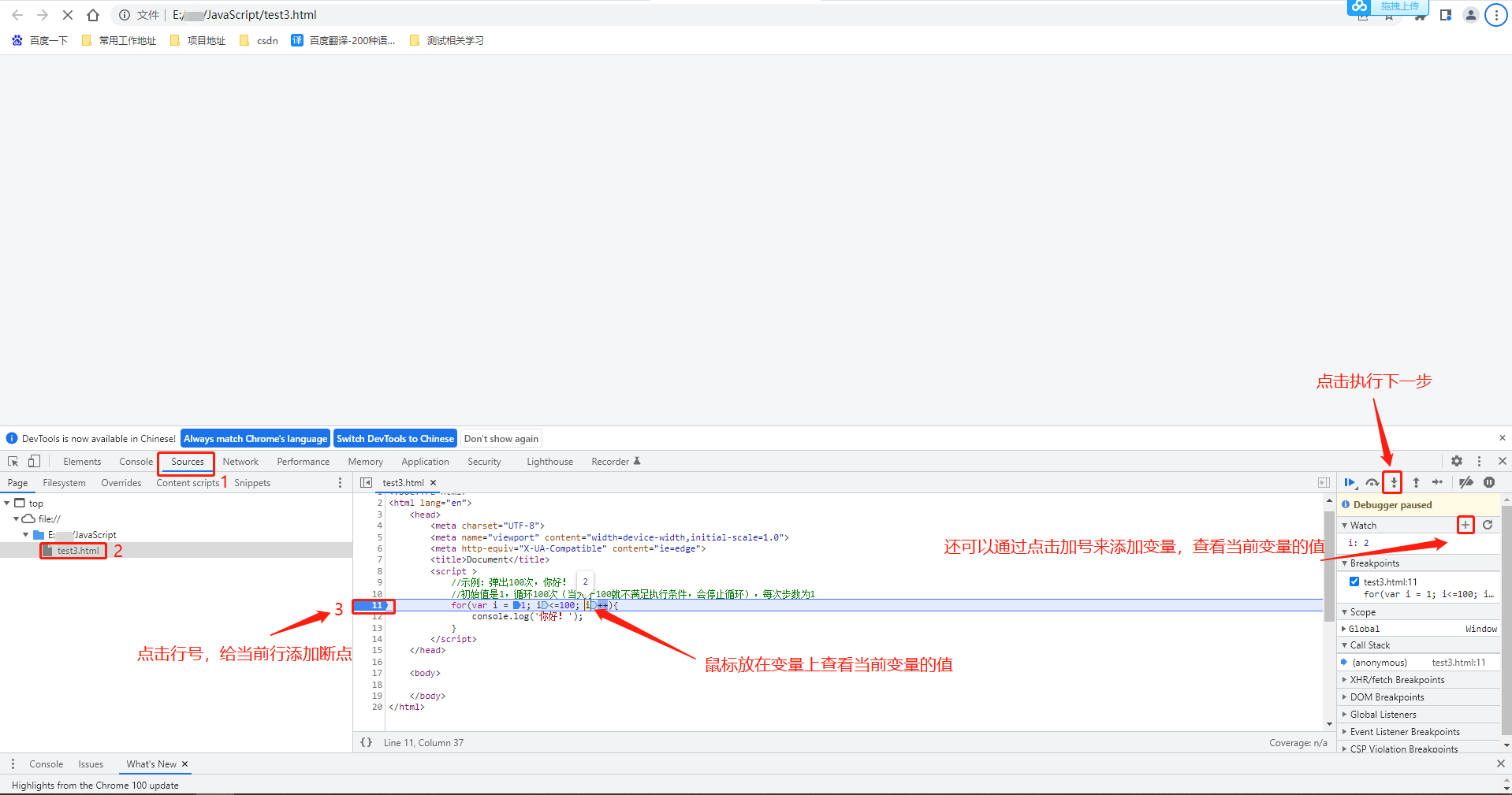Open DevTools customize menu (three dots)
Screen dimensions: 1512x795
(x=1479, y=461)
